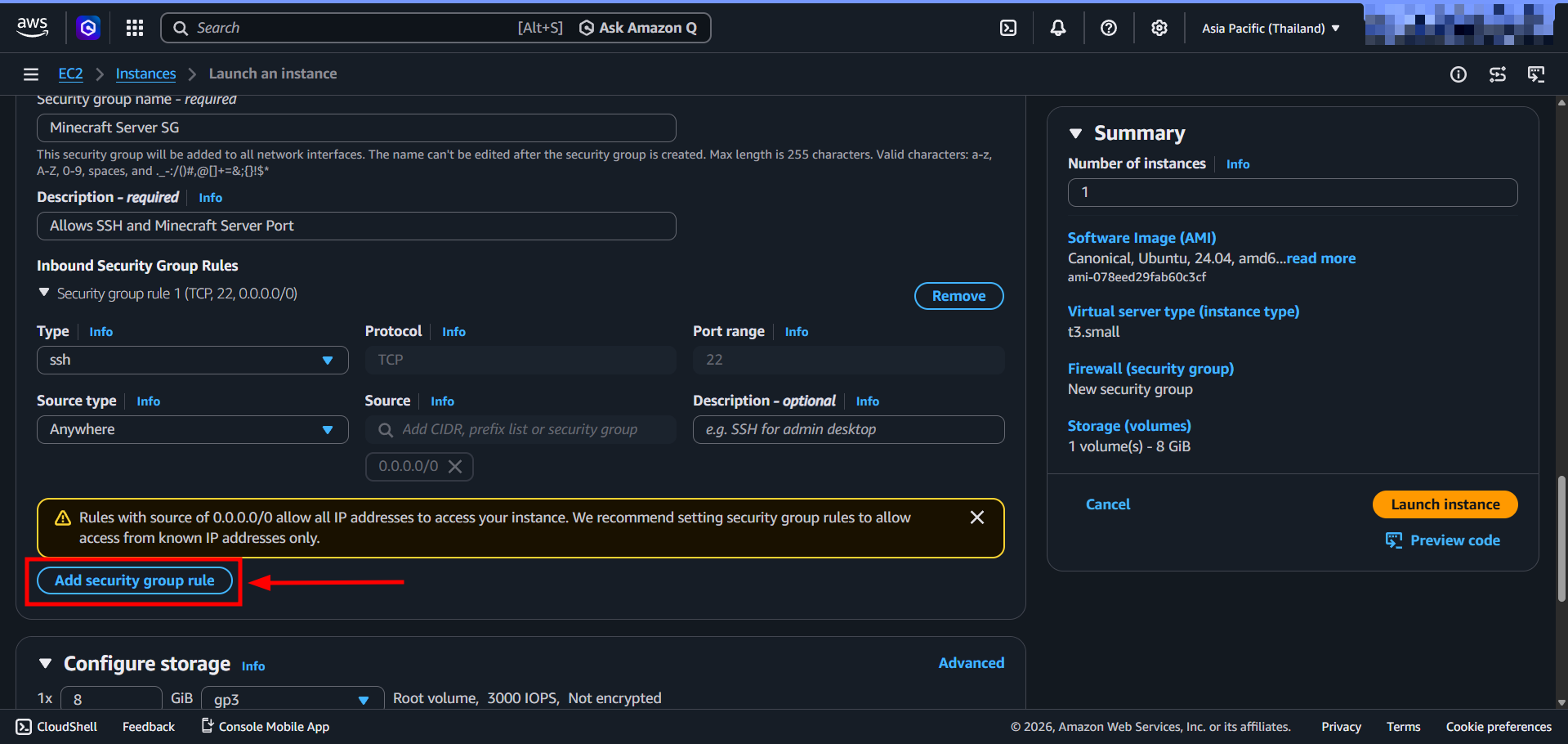The width and height of the screenshot is (1568, 744).
Task: Open settings gear icon in header
Action: (x=1159, y=28)
